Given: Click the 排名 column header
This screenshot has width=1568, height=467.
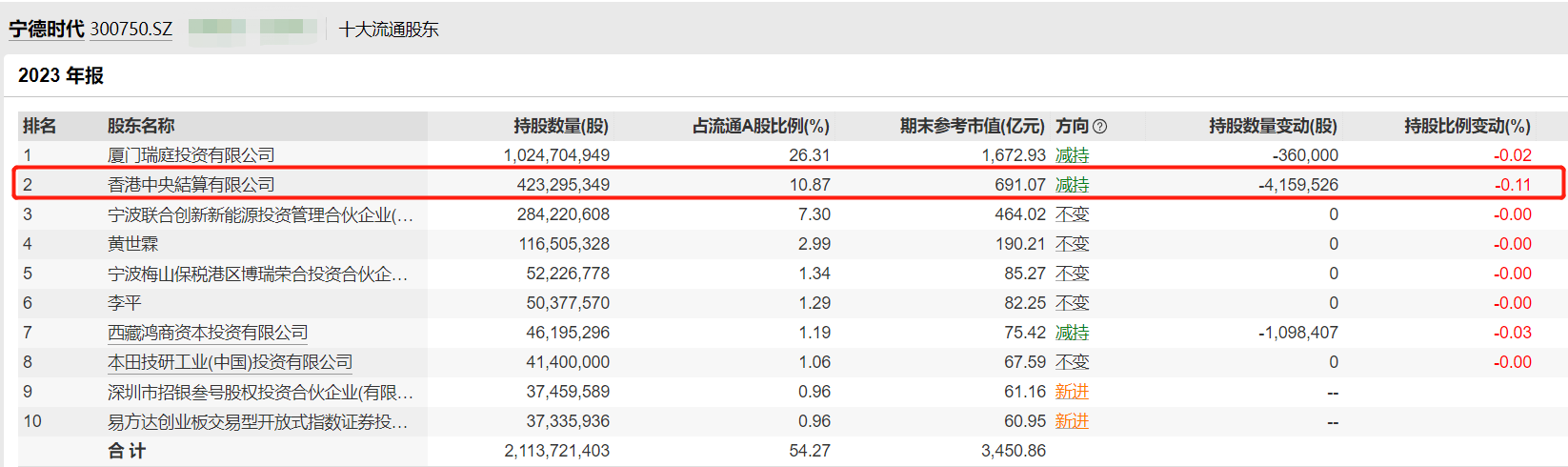Looking at the screenshot, I should coord(40,126).
